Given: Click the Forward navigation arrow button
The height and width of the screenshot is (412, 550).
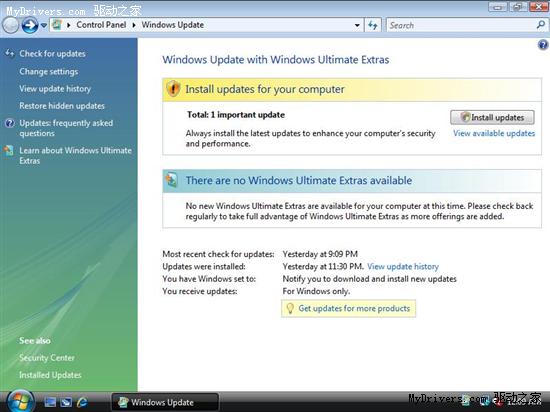Looking at the screenshot, I should point(30,25).
